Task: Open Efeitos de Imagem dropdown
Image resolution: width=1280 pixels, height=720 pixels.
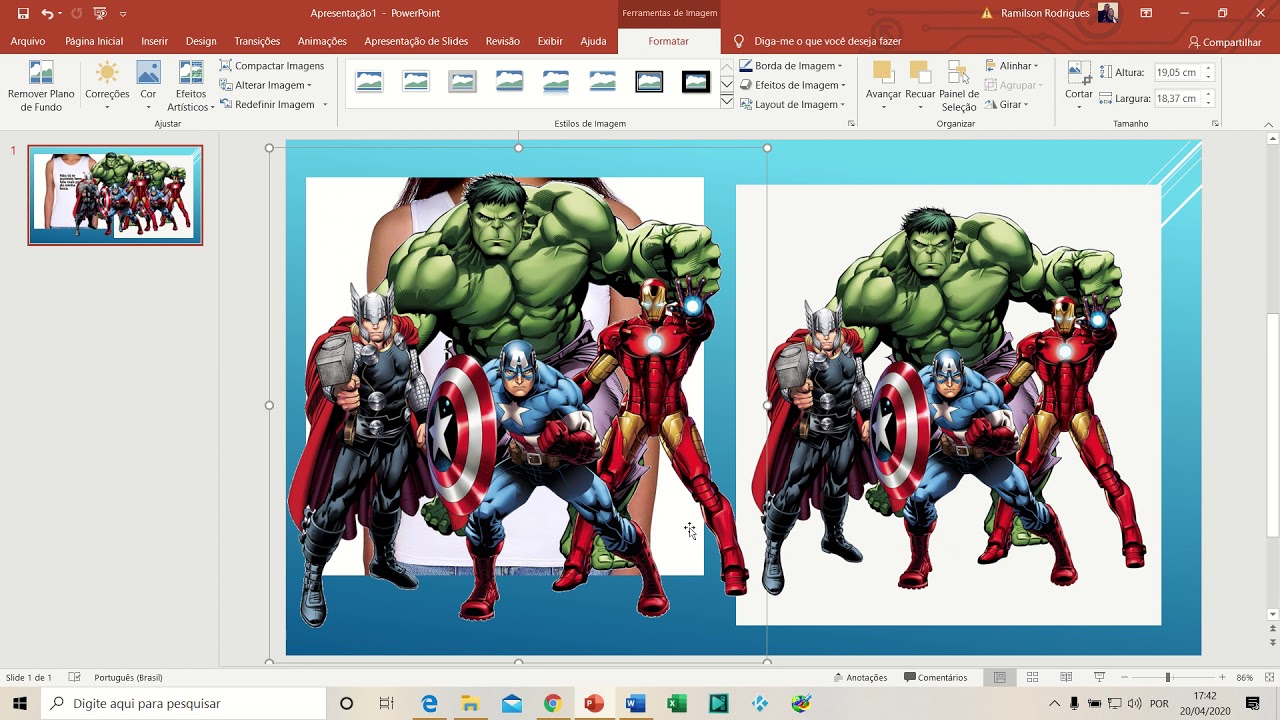Action: coord(791,85)
